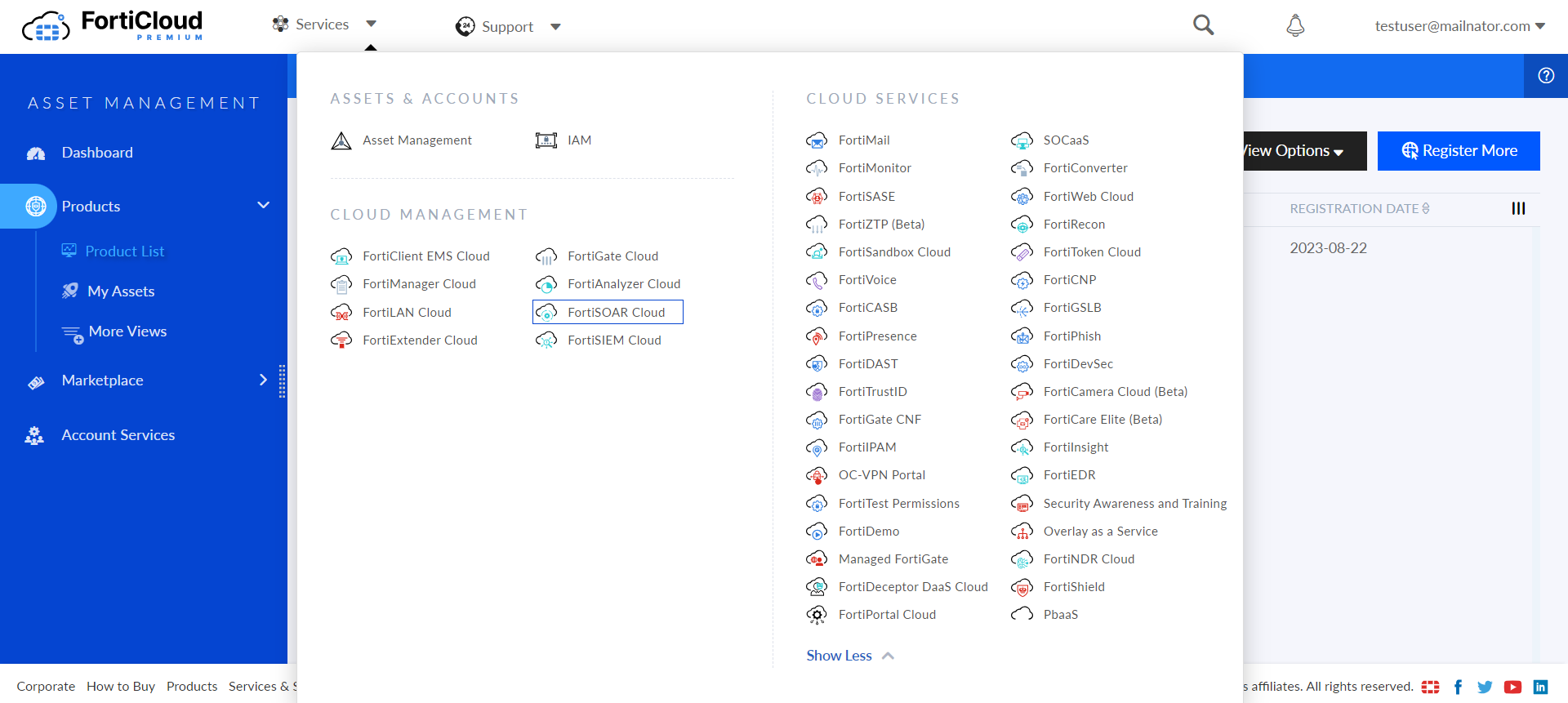Open OC-VPN Portal link
The image size is (1568, 703).
pyautogui.click(x=882, y=475)
